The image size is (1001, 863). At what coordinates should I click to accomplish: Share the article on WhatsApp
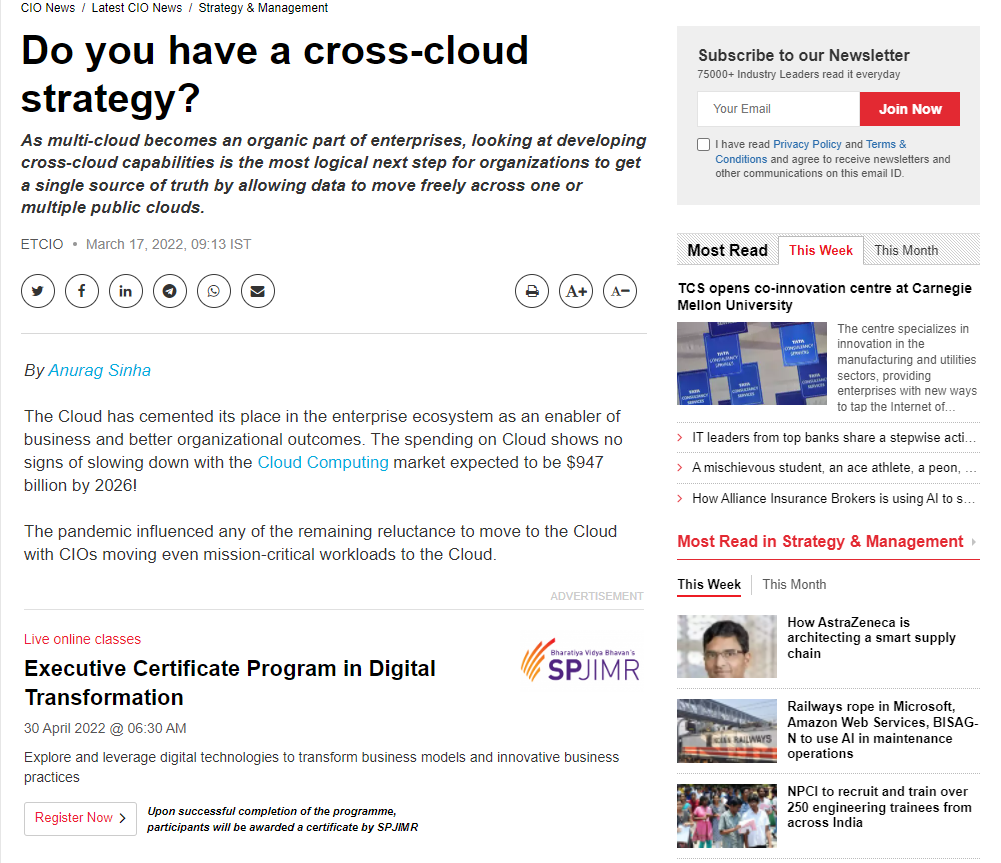click(x=213, y=290)
